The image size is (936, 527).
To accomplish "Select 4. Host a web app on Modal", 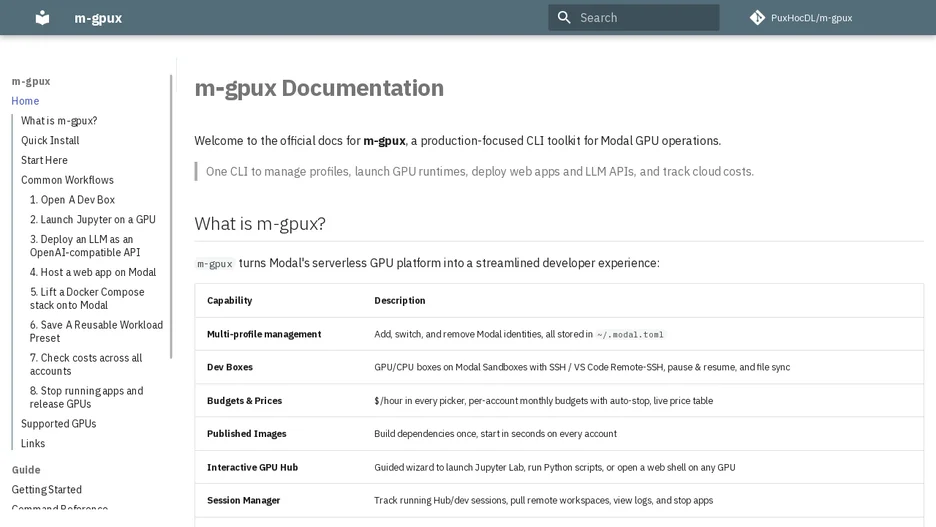I will (x=93, y=272).
